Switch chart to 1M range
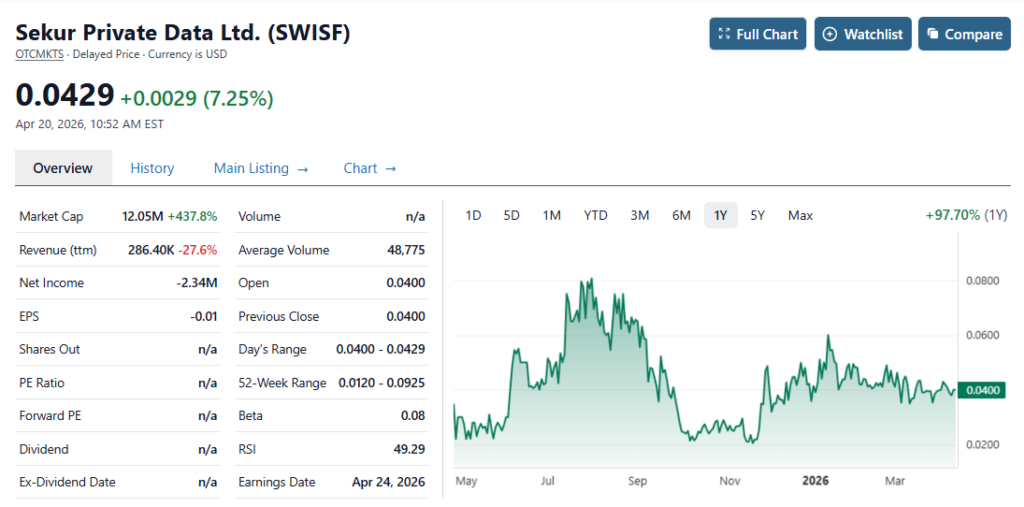The height and width of the screenshot is (507, 1024). [551, 215]
